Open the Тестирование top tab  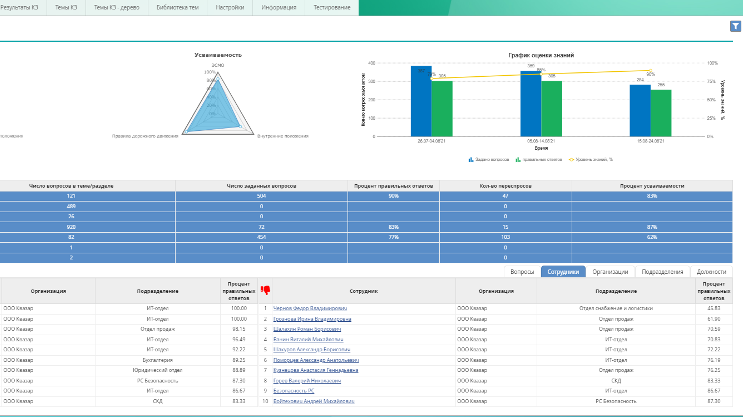pyautogui.click(x=330, y=7)
